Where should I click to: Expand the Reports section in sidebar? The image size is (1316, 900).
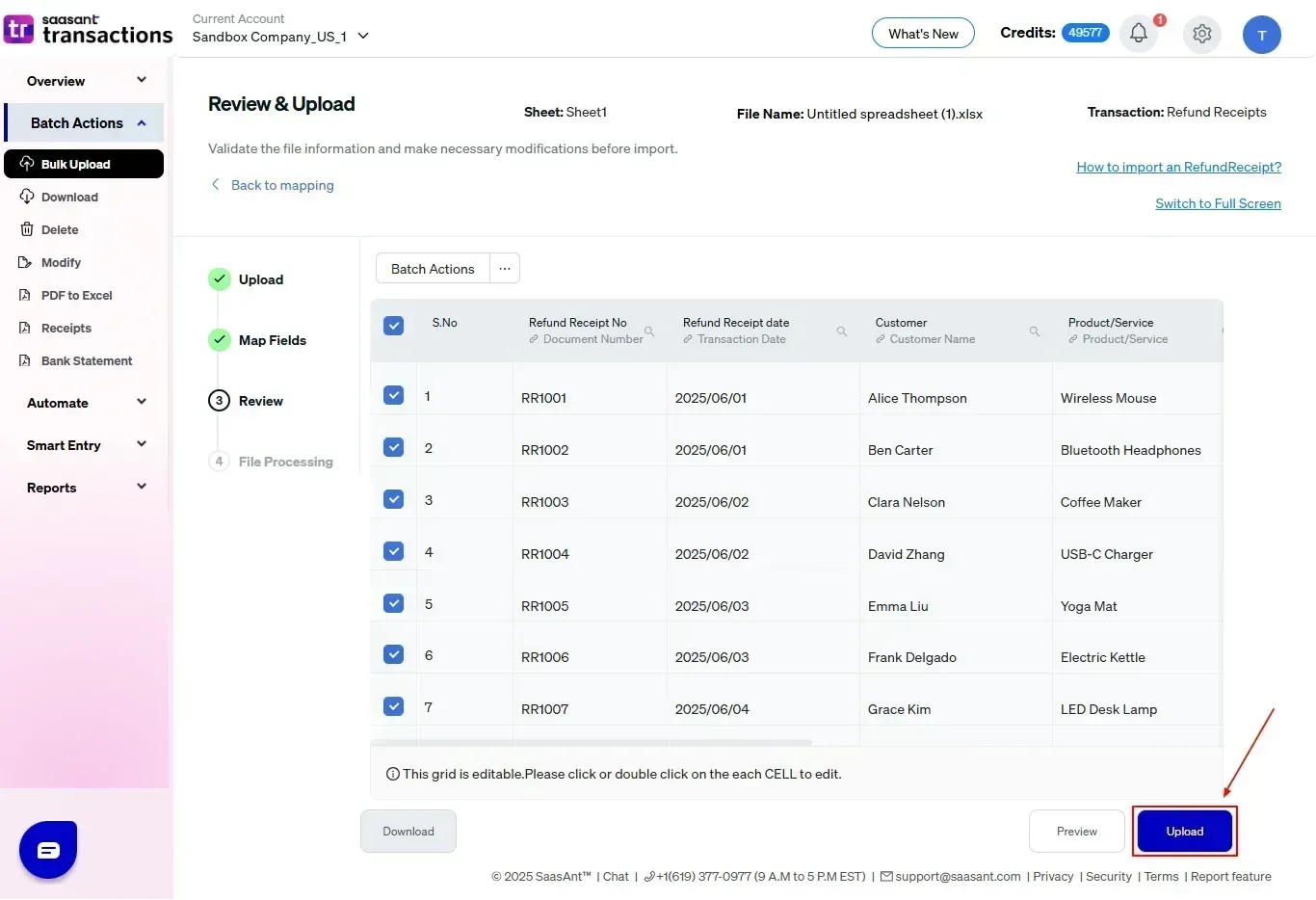[85, 487]
